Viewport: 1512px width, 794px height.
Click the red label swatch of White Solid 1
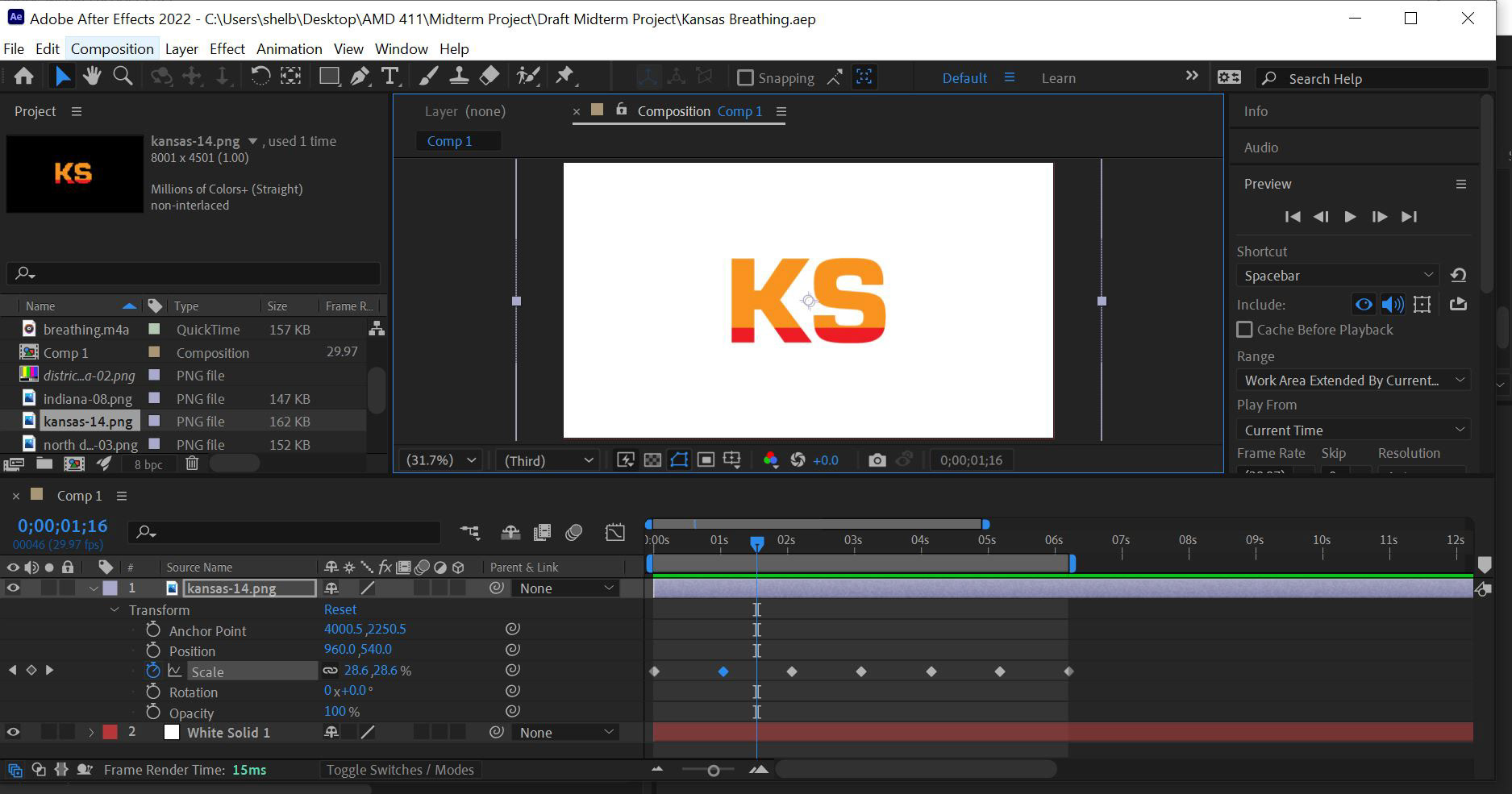[110, 733]
